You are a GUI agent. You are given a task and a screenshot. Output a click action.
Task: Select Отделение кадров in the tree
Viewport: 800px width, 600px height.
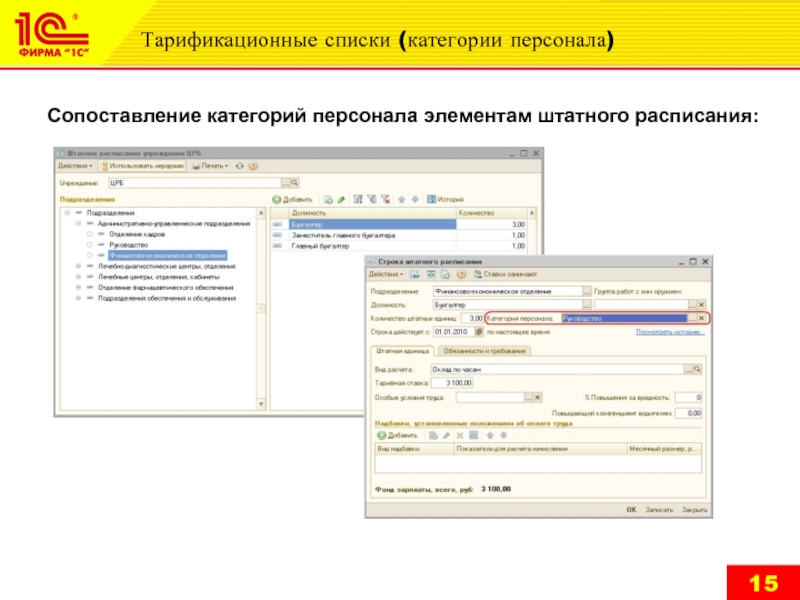(130, 234)
